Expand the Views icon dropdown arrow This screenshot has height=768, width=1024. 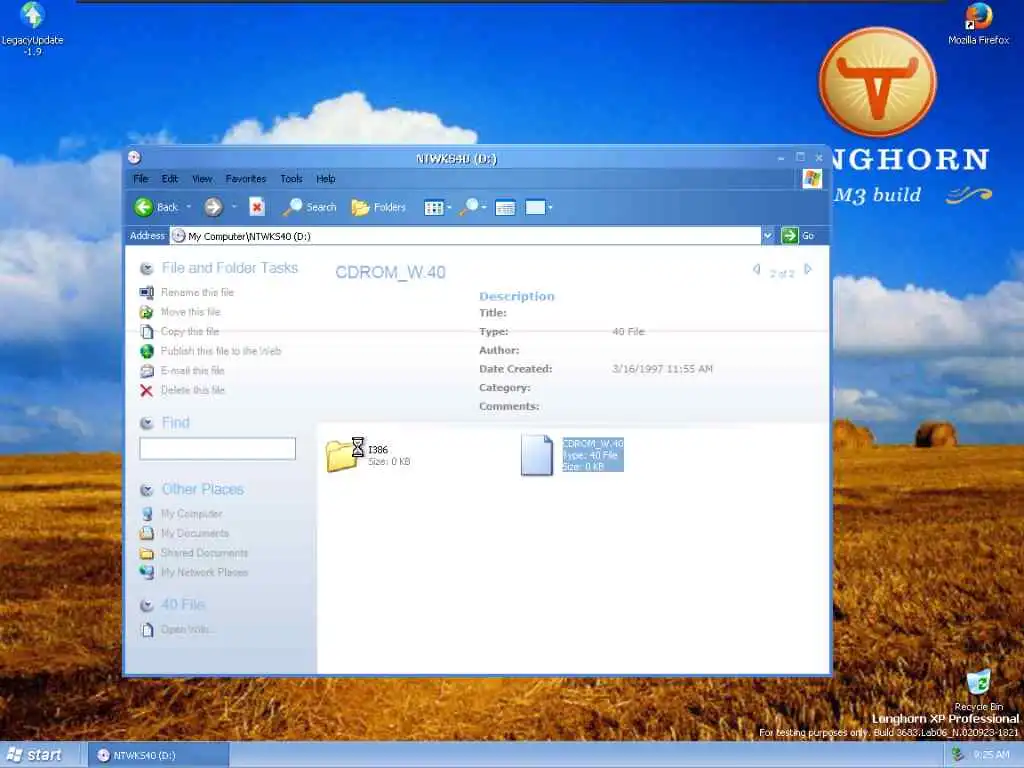449,207
